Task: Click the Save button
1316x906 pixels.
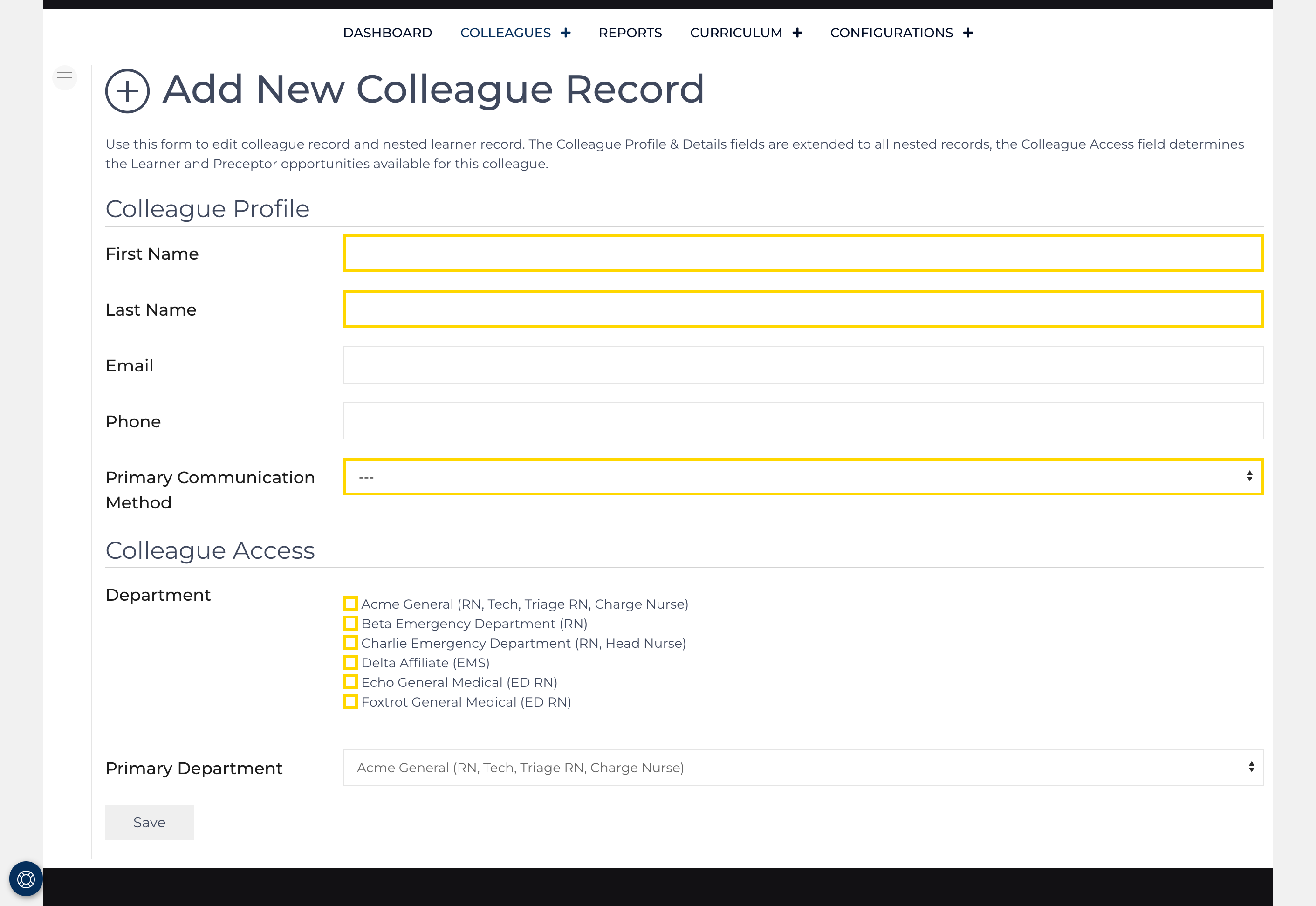Action: pyautogui.click(x=149, y=822)
